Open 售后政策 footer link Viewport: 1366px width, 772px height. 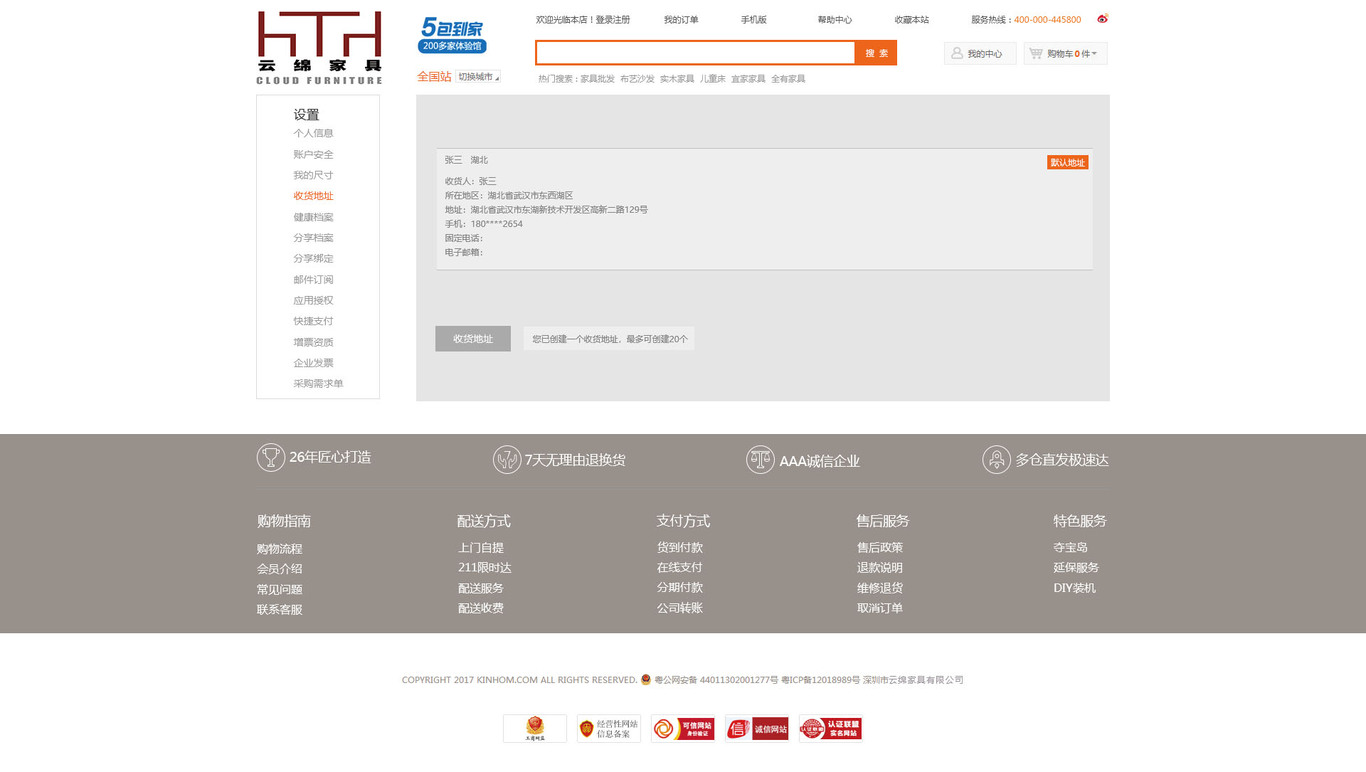click(880, 548)
